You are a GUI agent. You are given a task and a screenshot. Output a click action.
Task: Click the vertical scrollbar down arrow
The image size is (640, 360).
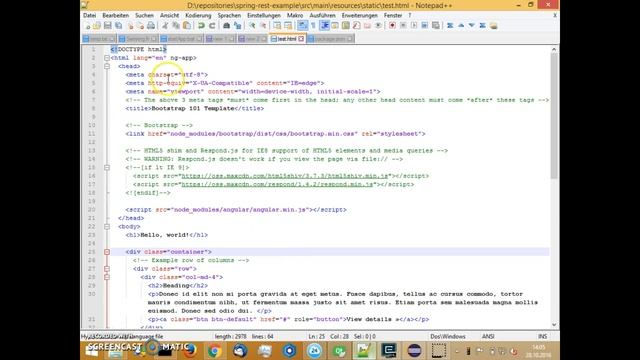(x=554, y=325)
